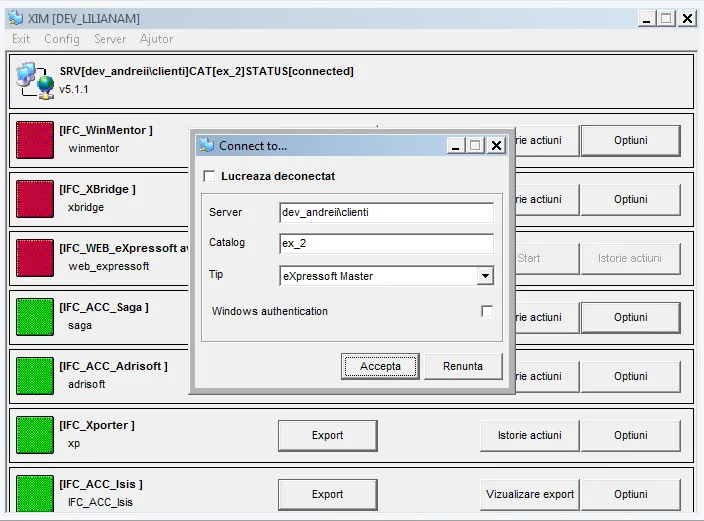The width and height of the screenshot is (704, 521).
Task: Click the server connection network icon
Action: (35, 81)
